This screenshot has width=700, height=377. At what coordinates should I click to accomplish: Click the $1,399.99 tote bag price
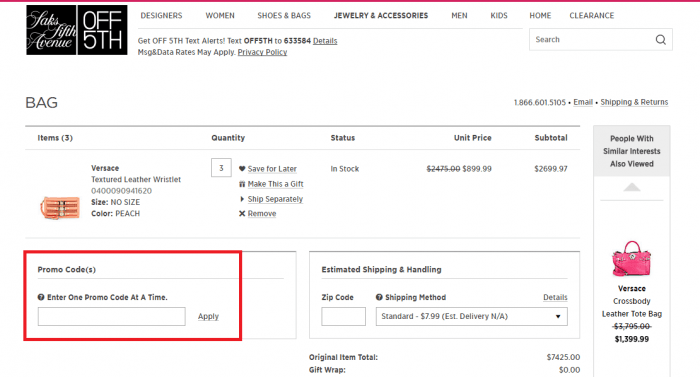632,339
